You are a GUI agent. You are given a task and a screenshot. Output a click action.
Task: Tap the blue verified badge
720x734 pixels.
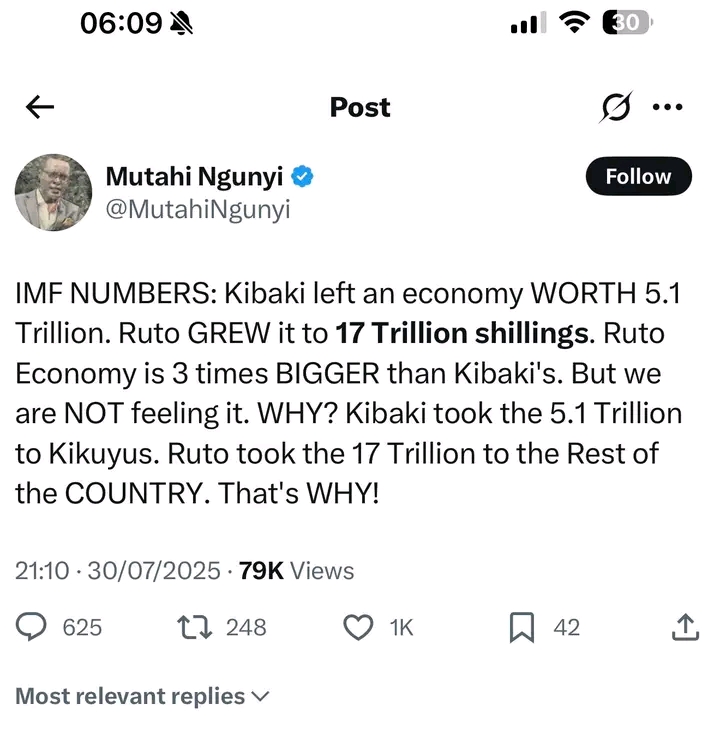tap(303, 177)
